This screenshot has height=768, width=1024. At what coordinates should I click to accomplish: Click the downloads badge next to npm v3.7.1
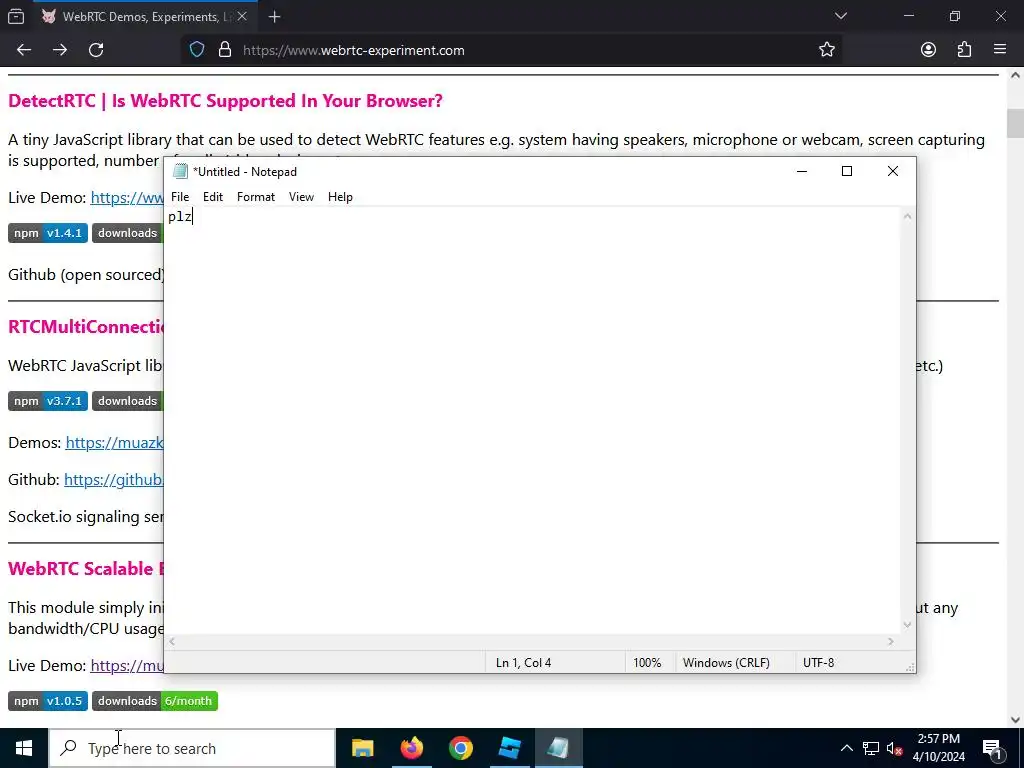128,401
